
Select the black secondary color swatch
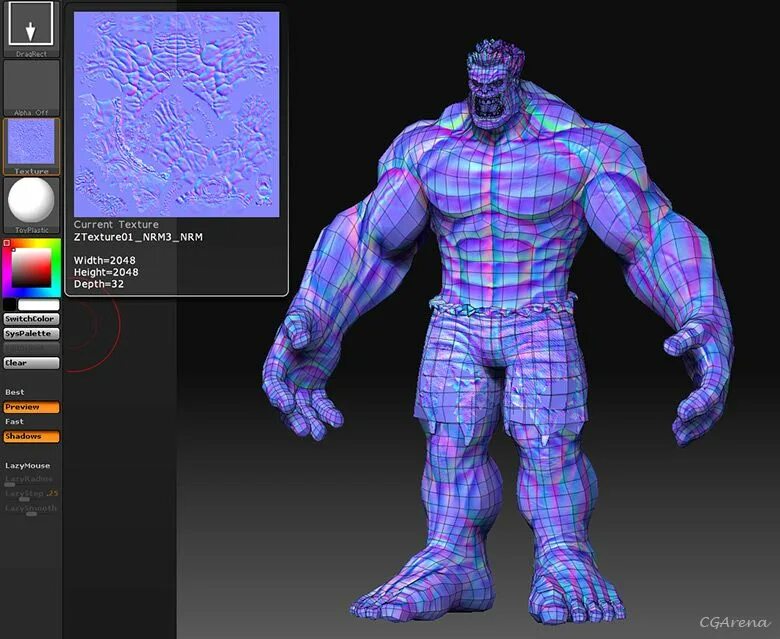[10, 304]
